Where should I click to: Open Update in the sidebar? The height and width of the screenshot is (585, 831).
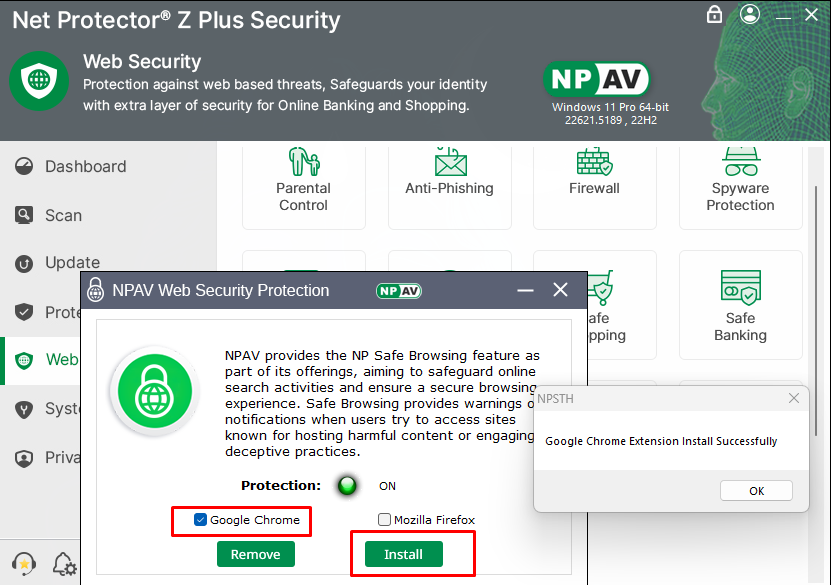click(x=72, y=263)
